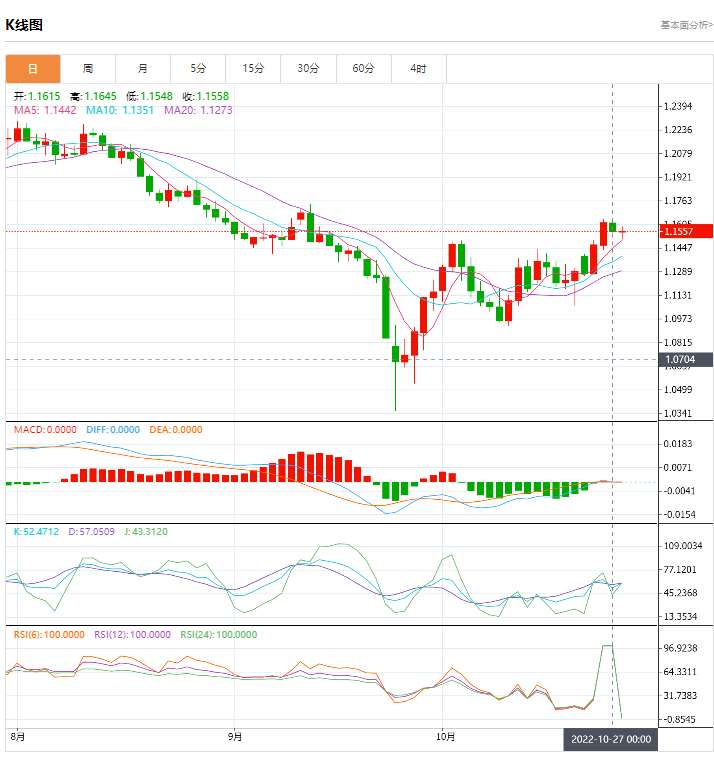Viewport: 714px width, 759px height.
Task: Click the 109.0034 KDJ axis label
Action: tap(683, 546)
